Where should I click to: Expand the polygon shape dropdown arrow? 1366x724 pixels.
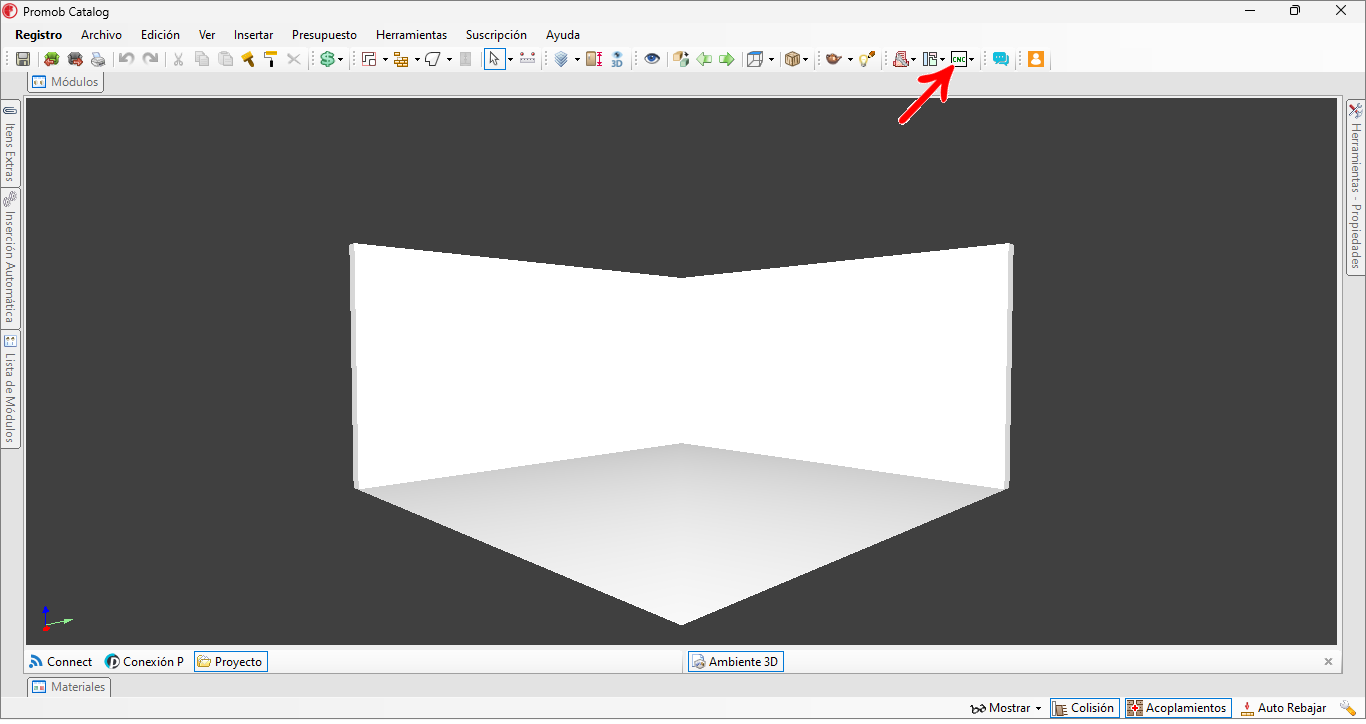tap(449, 60)
